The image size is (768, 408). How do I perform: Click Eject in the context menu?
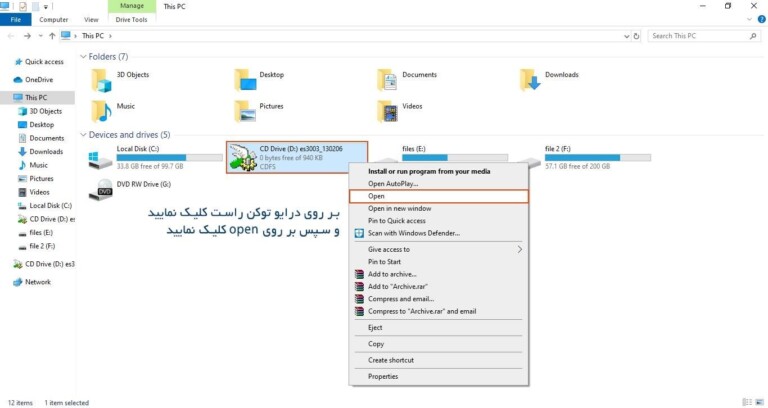(x=375, y=327)
